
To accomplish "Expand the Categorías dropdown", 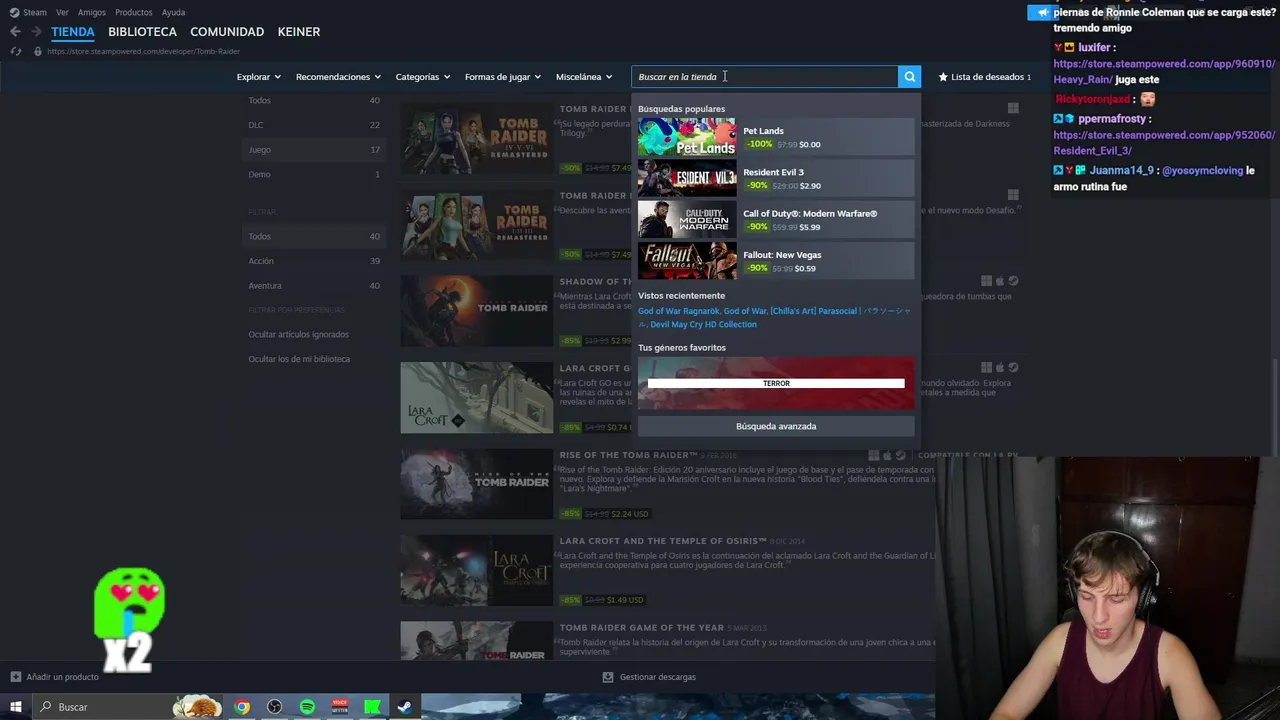I will (422, 77).
